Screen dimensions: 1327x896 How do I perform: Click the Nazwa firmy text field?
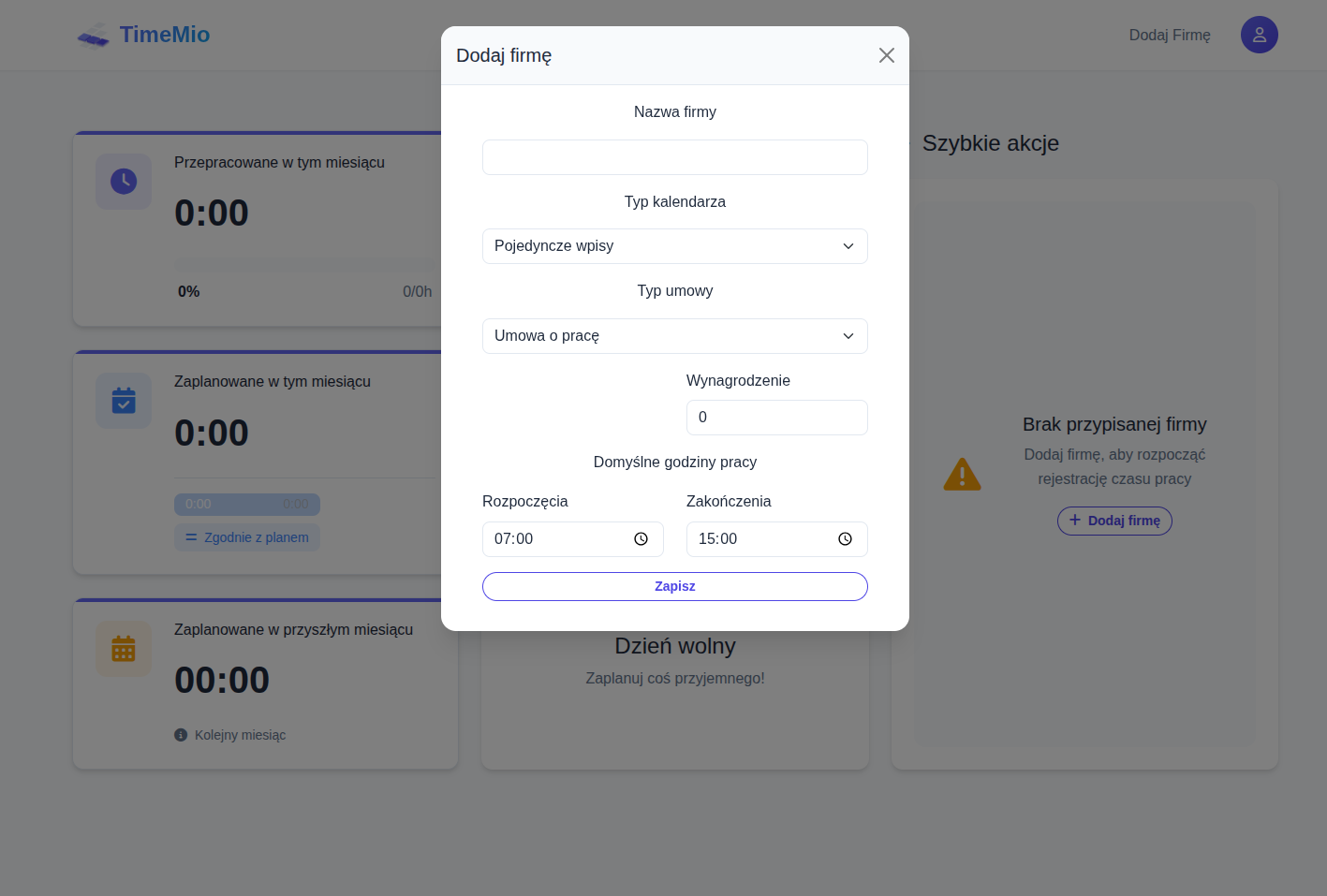tap(674, 157)
